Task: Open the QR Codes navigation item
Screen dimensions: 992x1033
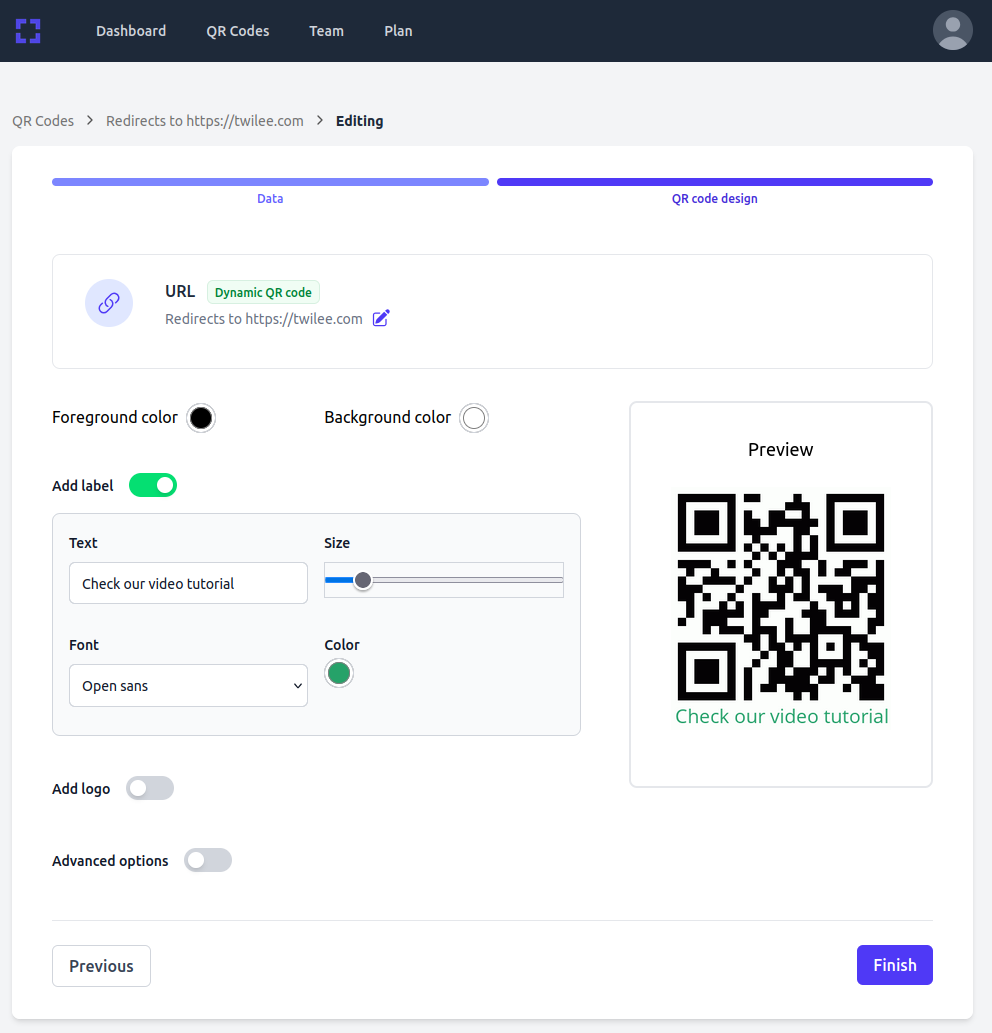Action: click(x=238, y=31)
